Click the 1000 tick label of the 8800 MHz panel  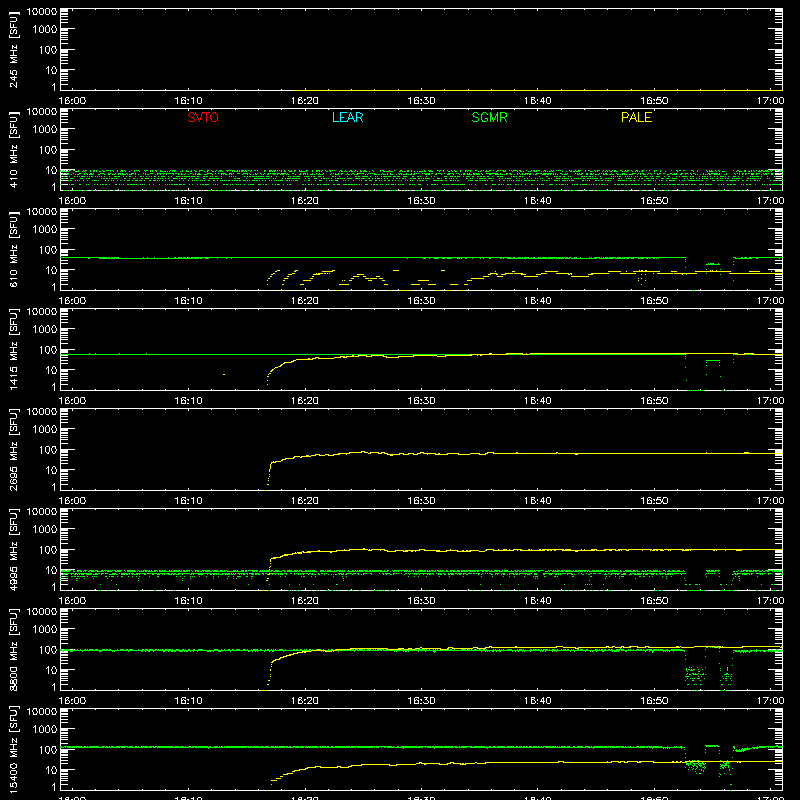point(45,630)
